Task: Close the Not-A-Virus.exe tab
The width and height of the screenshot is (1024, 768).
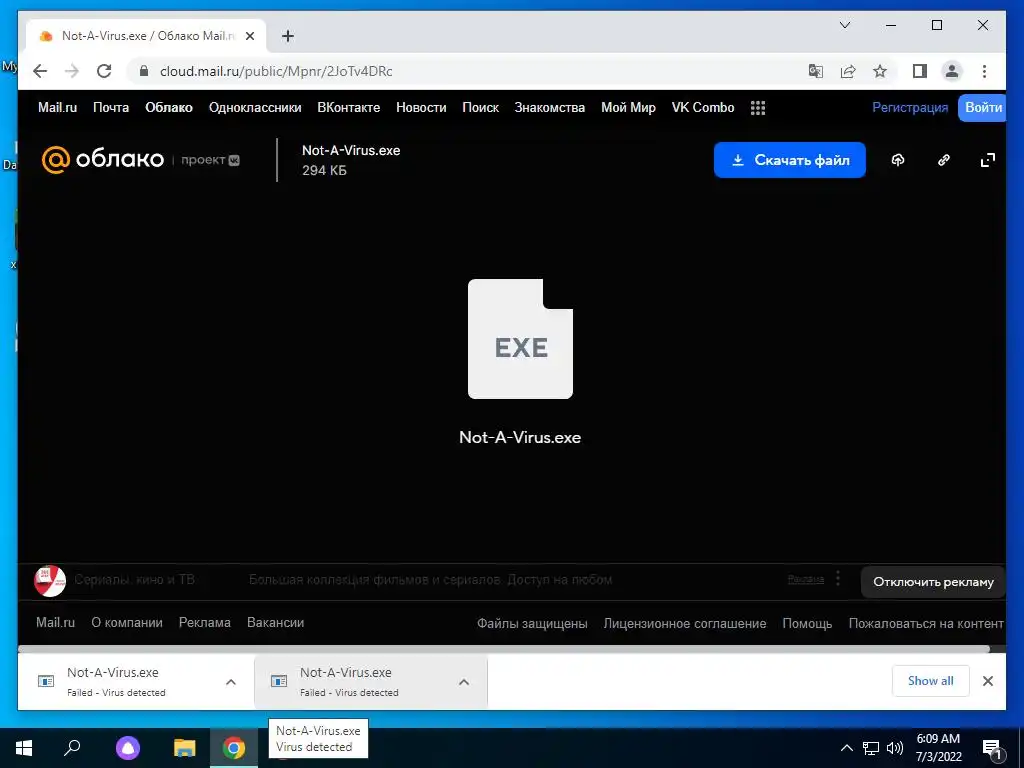Action: [x=250, y=37]
